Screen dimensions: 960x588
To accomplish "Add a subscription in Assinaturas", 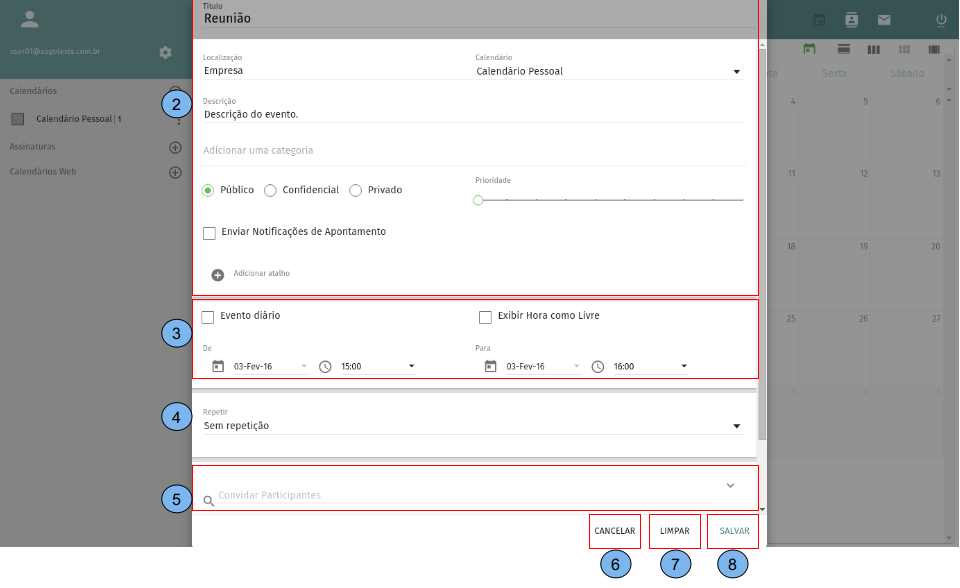I will (175, 147).
